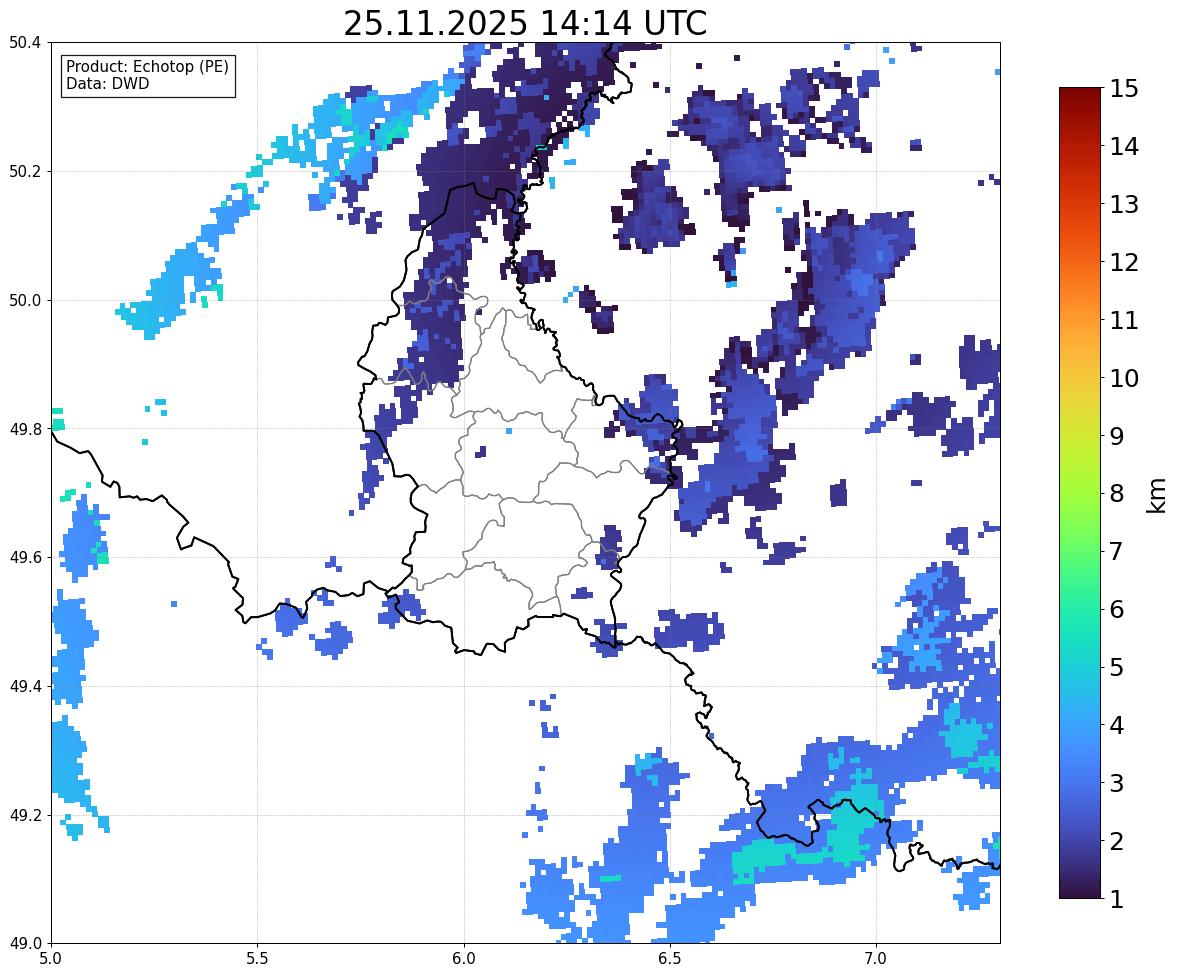The image size is (1178, 976).
Task: Click the colorbar tick label 6
Action: 1117,609
